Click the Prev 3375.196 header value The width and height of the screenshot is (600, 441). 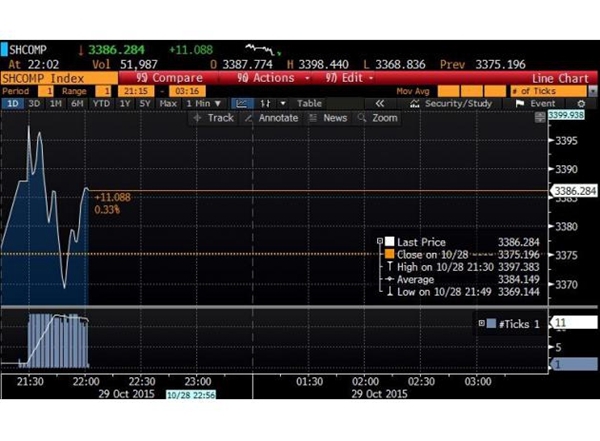(483, 64)
